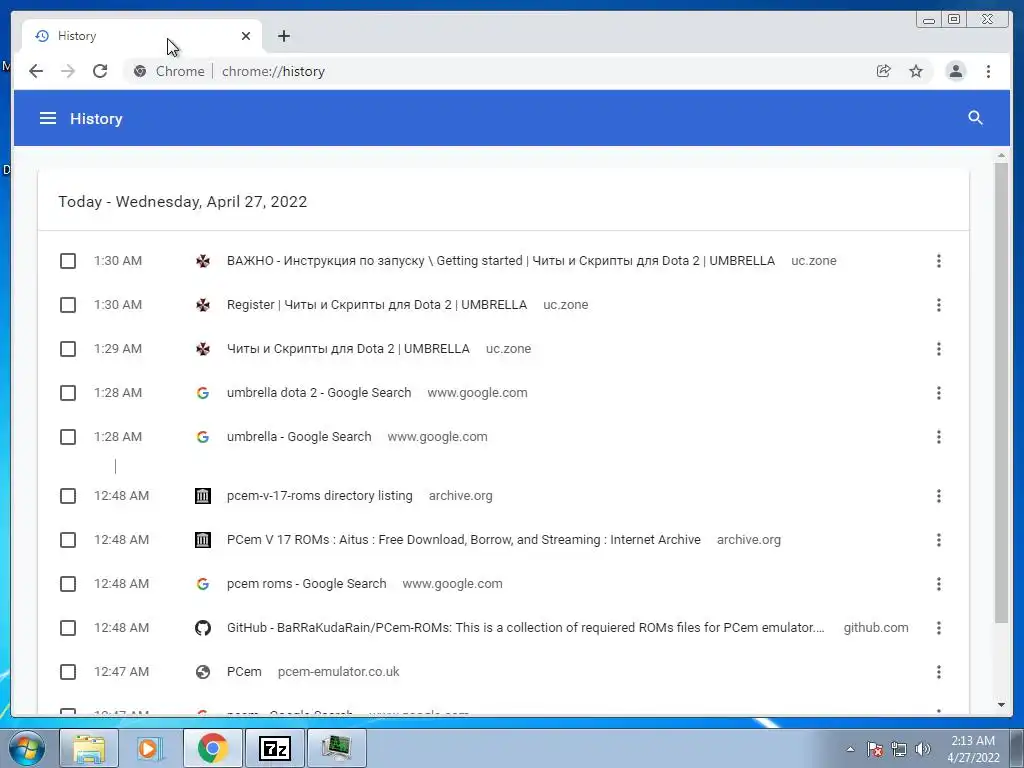The width and height of the screenshot is (1024, 768).
Task: Check the box for umbrella dota 2 search
Action: [68, 392]
